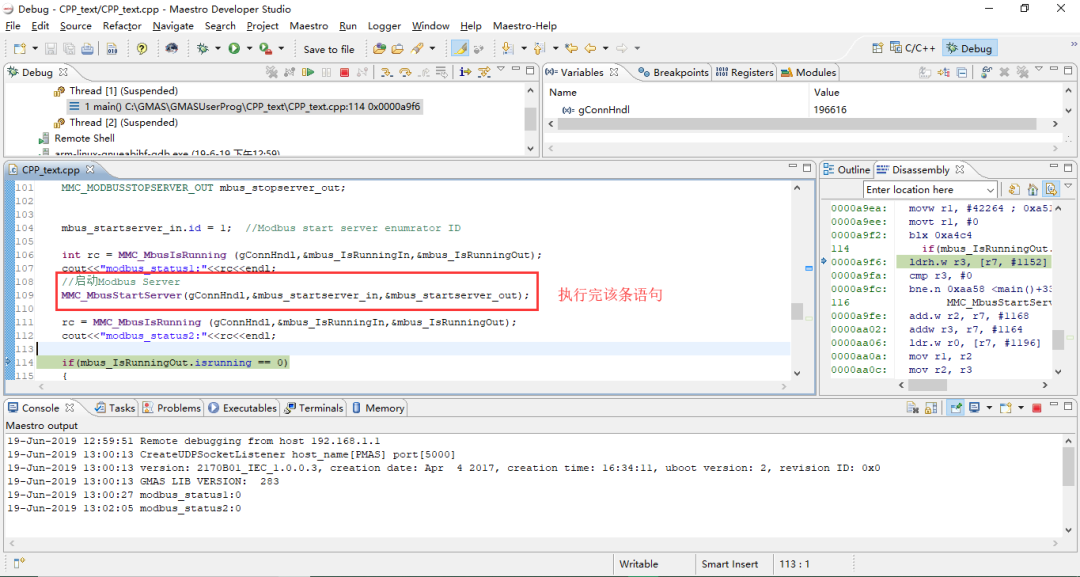
Task: Click the red Terminate icon in Console
Action: pos(1037,408)
